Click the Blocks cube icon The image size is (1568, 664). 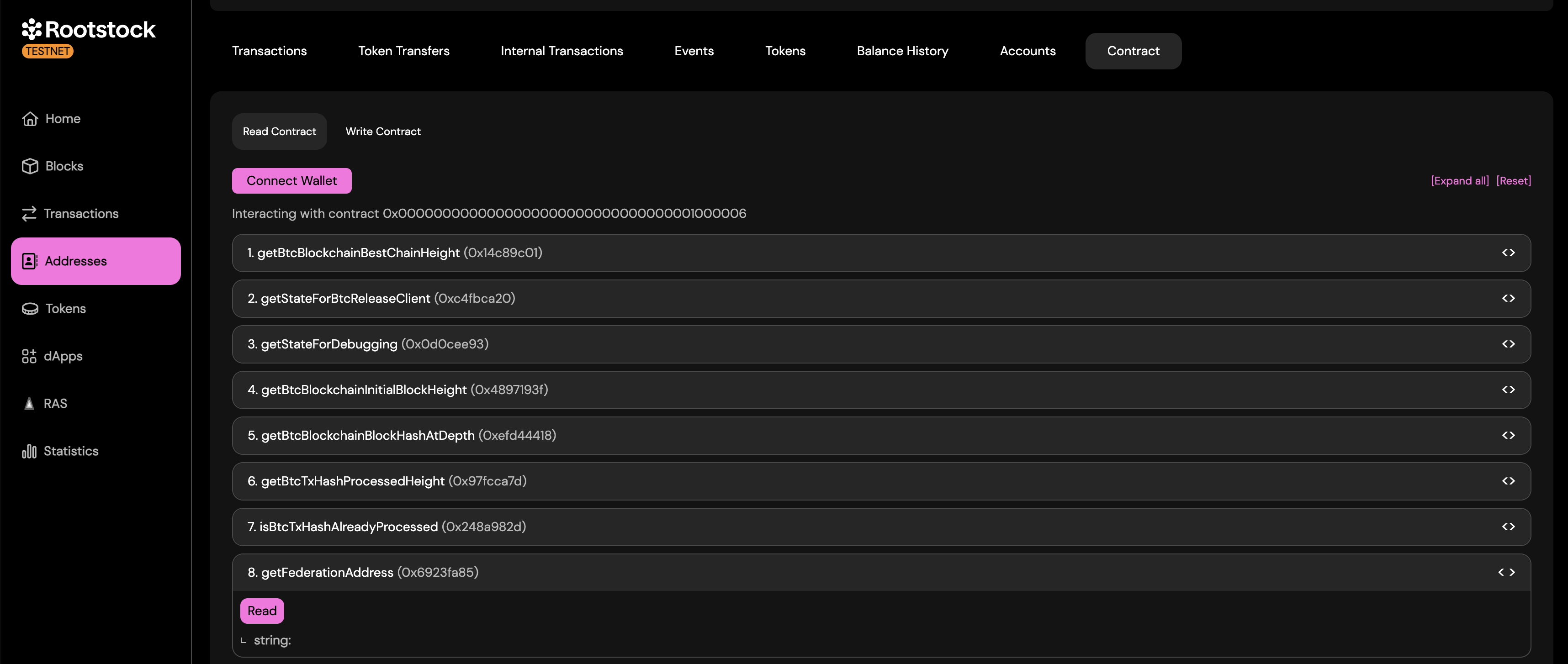(x=30, y=166)
